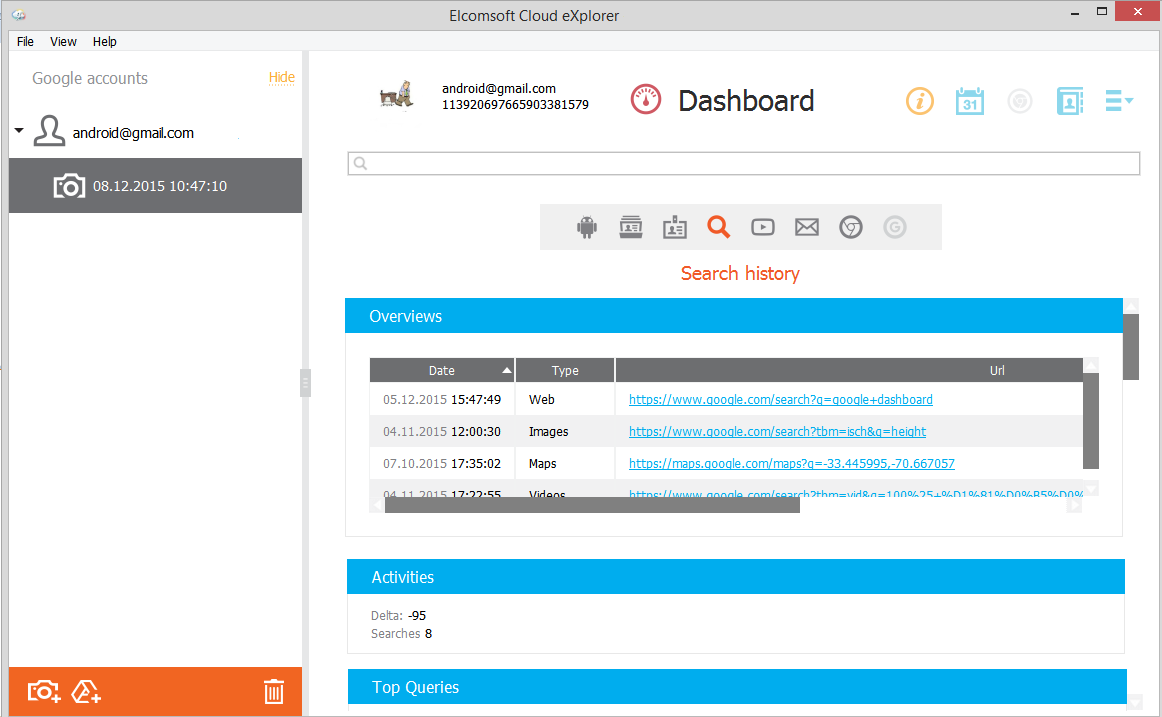Open the File menu

click(25, 41)
